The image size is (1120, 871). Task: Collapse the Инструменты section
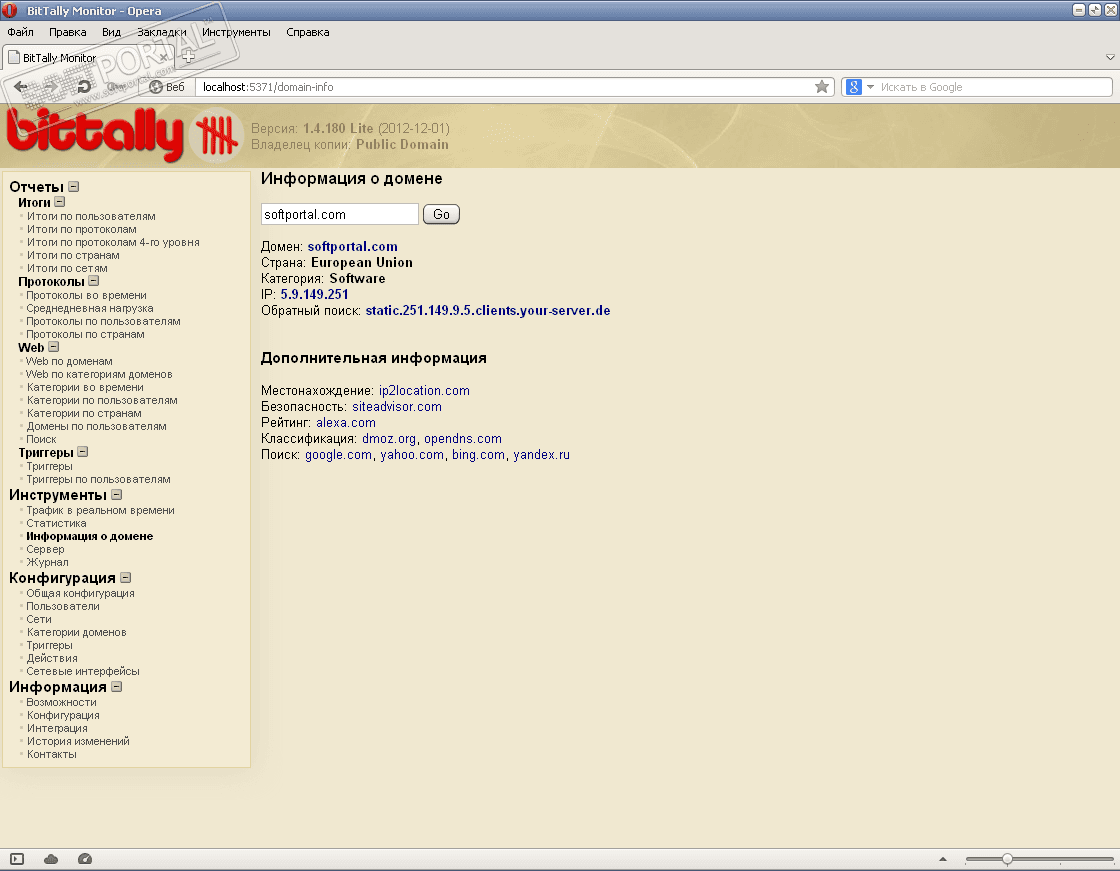[116, 494]
